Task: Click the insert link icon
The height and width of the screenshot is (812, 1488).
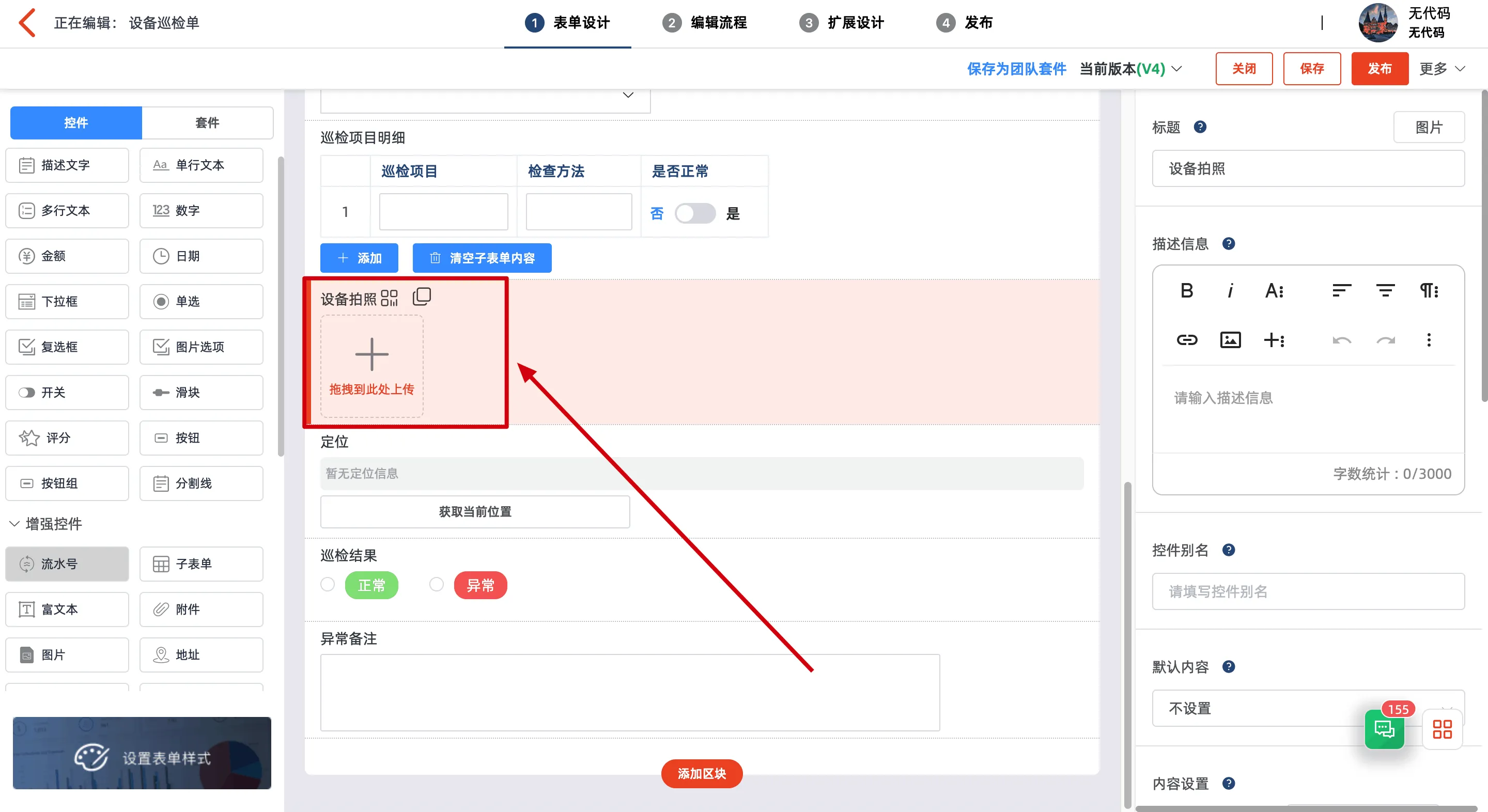Action: [1186, 339]
